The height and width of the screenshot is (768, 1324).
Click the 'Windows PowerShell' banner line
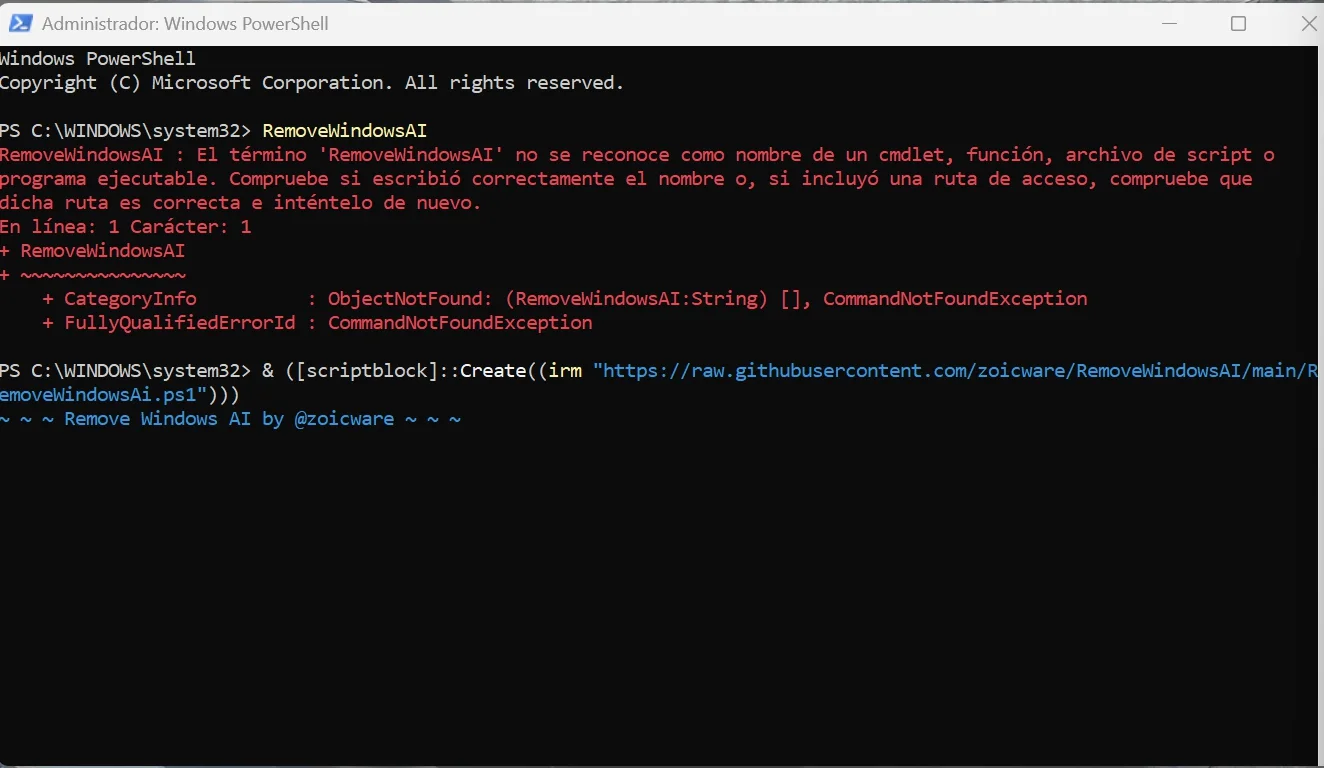point(98,59)
